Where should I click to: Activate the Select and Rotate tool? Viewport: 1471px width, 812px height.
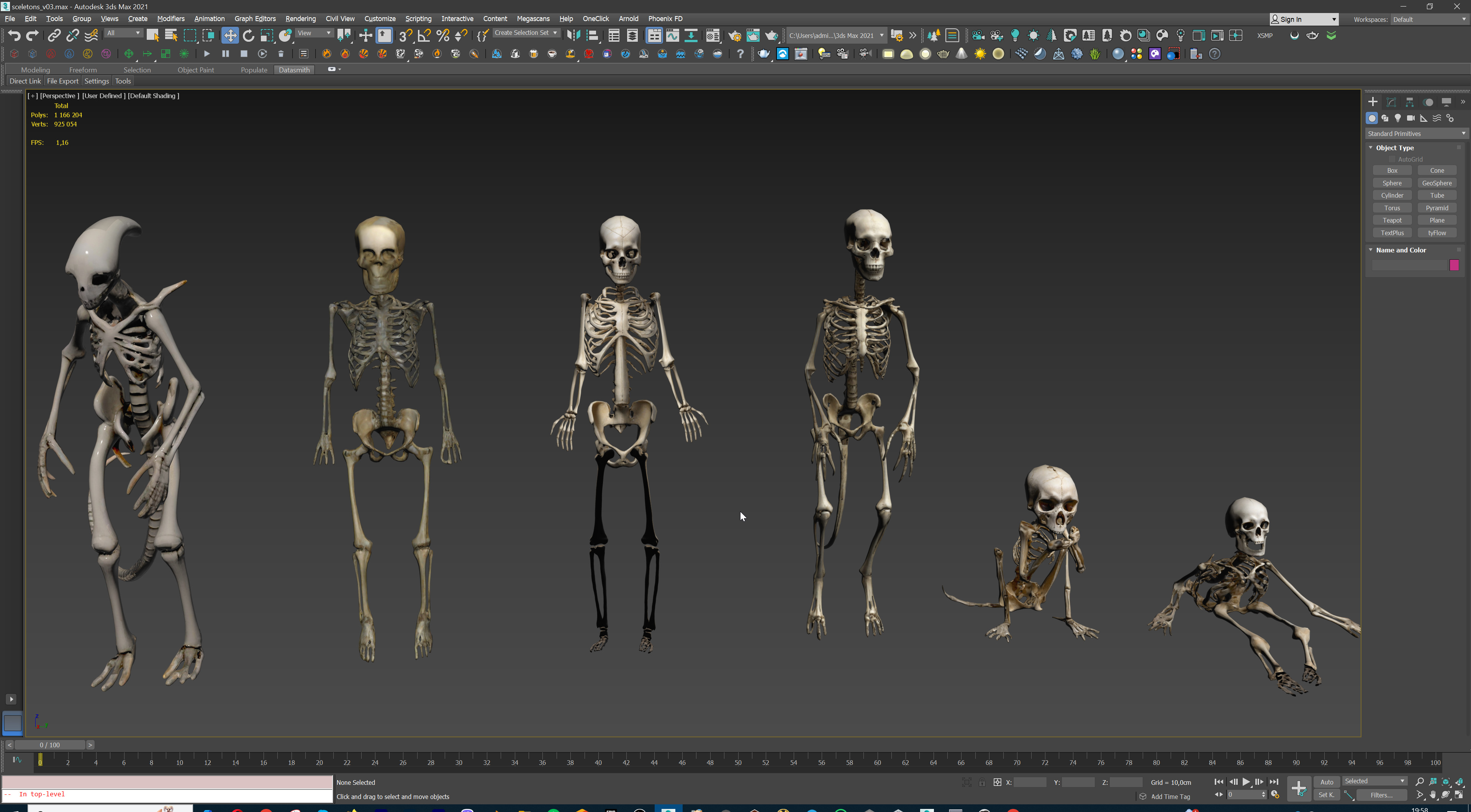(248, 35)
